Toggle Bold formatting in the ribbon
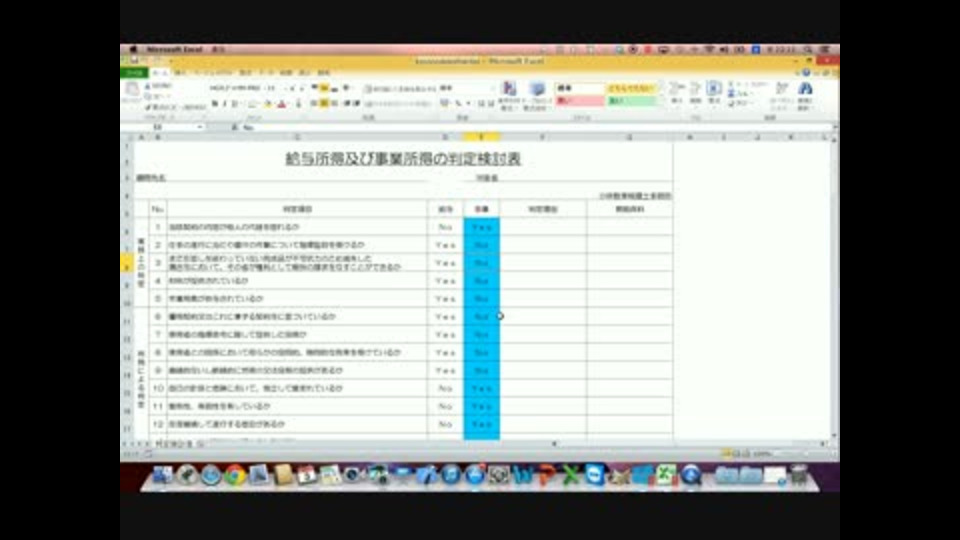This screenshot has width=960, height=540. pos(215,103)
